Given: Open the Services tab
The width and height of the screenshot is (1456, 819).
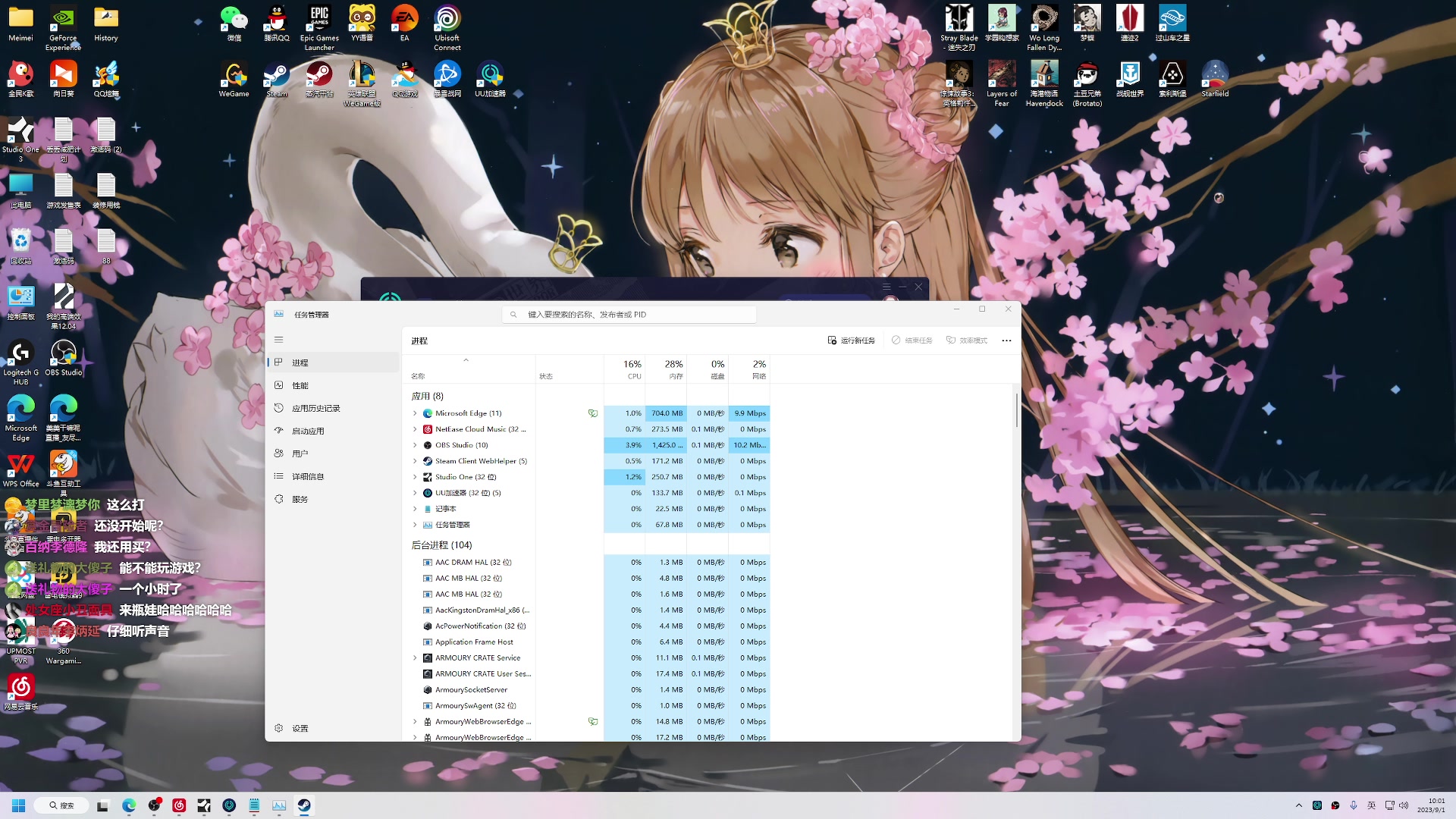Looking at the screenshot, I should click(x=334, y=499).
